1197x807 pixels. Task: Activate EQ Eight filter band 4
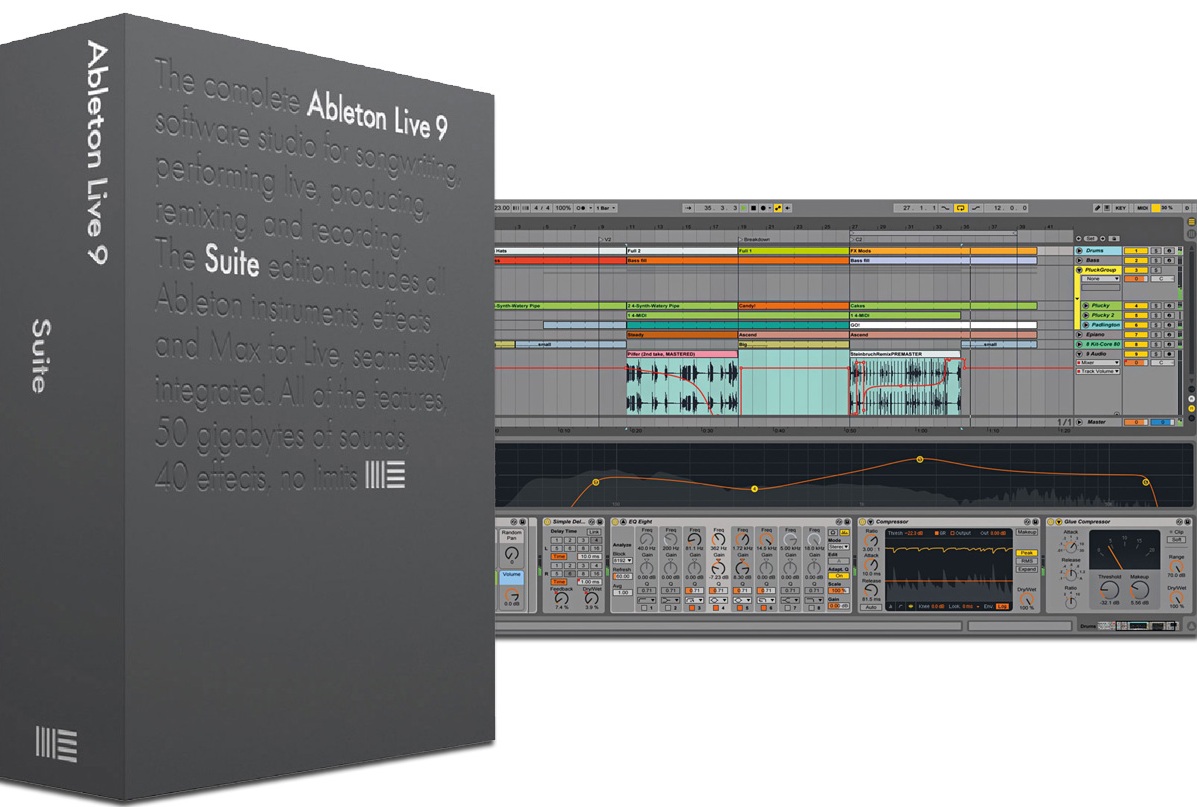point(716,608)
